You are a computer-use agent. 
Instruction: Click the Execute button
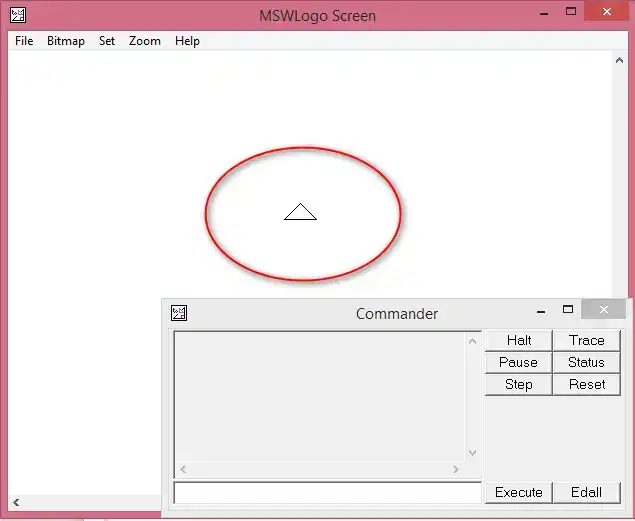click(x=518, y=492)
